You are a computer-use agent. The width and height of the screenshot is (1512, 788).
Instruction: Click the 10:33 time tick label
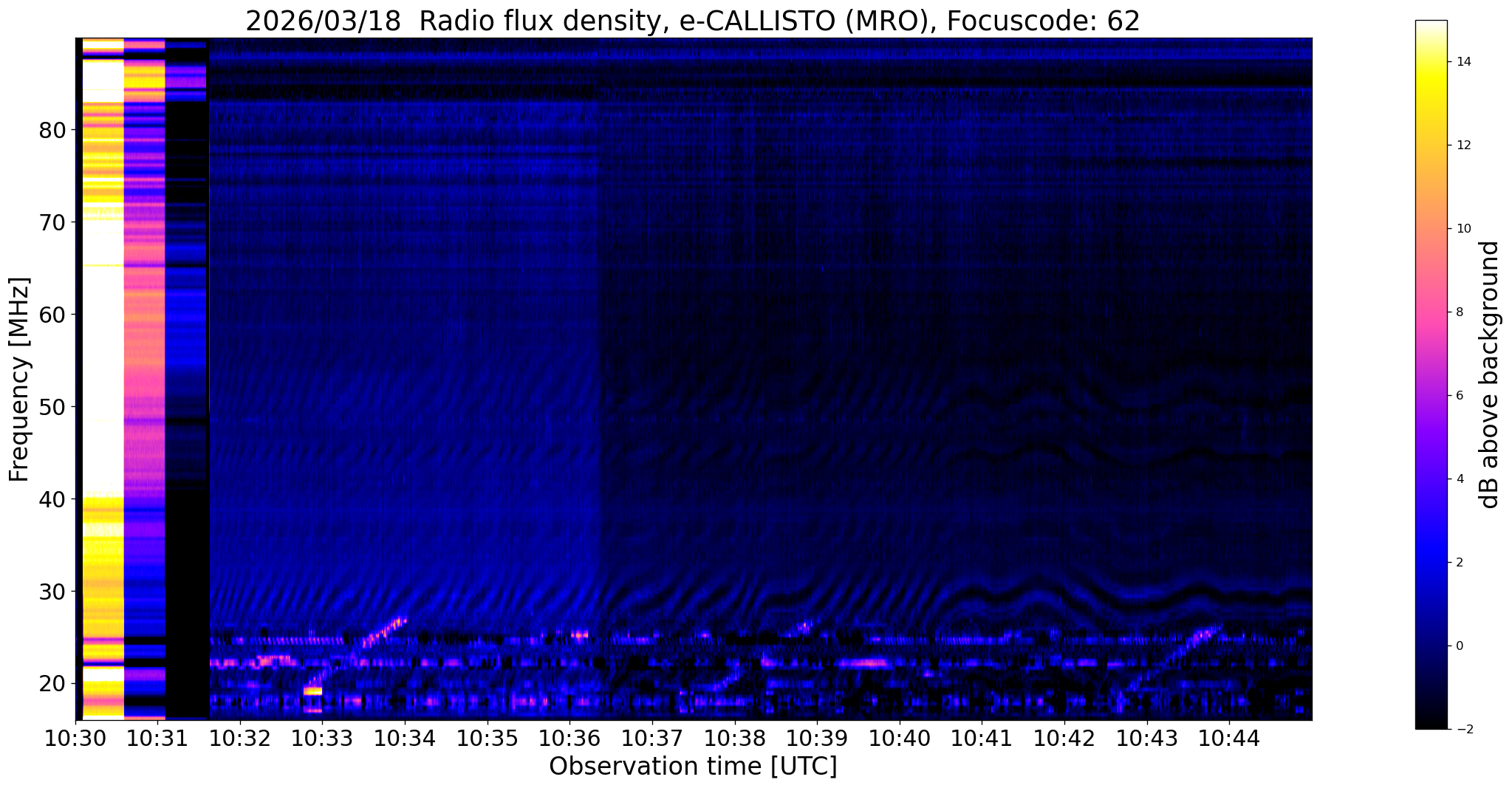[322, 739]
